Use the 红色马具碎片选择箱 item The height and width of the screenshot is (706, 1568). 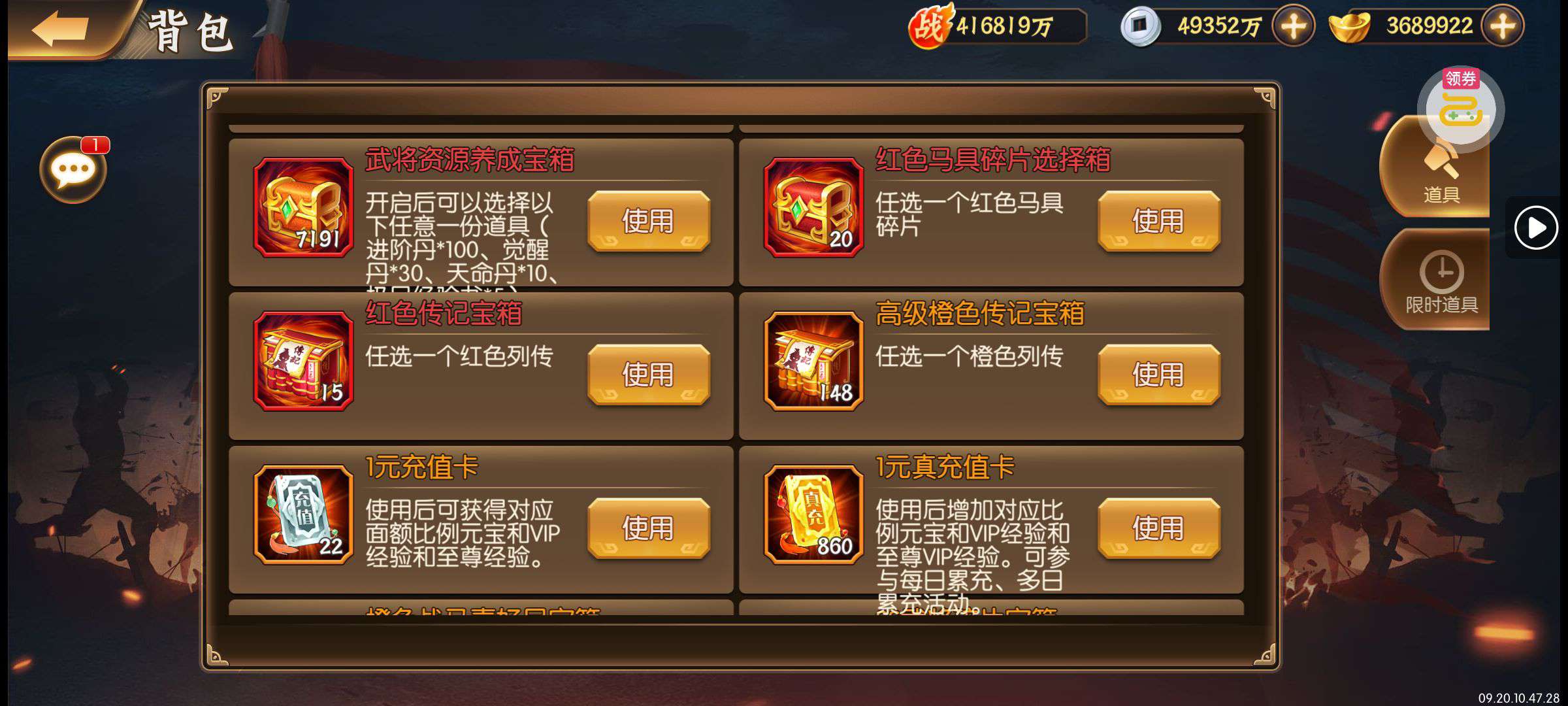coord(1158,221)
